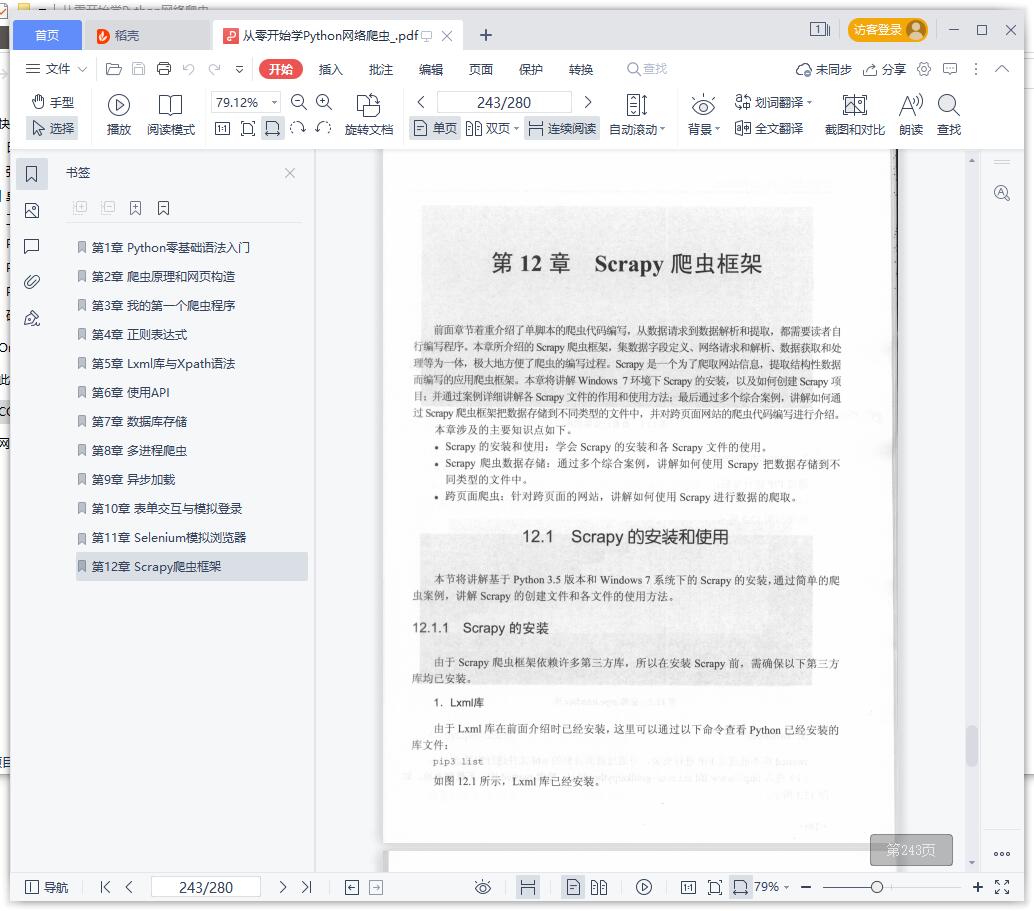
Task: Click the ribbon search box
Action: click(x=647, y=69)
